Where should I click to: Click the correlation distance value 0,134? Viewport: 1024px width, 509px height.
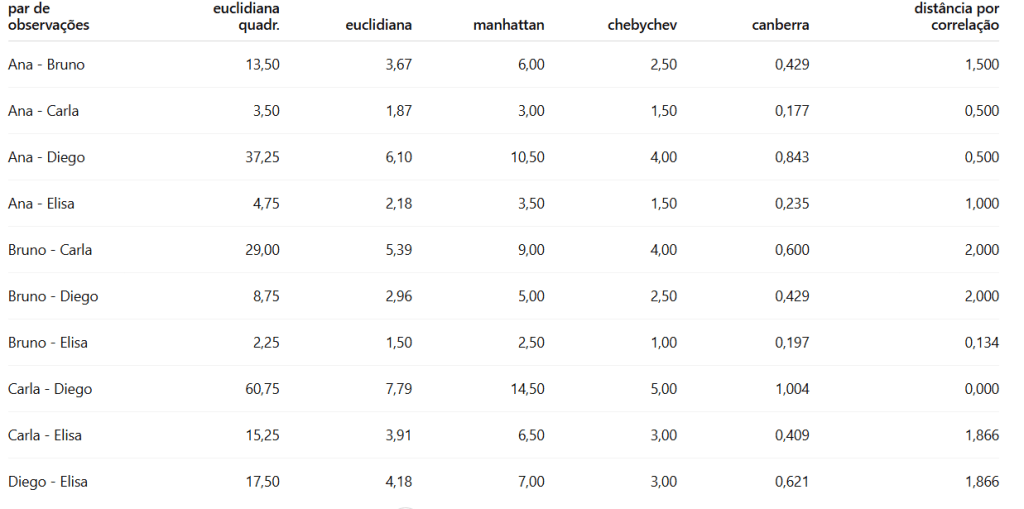[x=982, y=343]
